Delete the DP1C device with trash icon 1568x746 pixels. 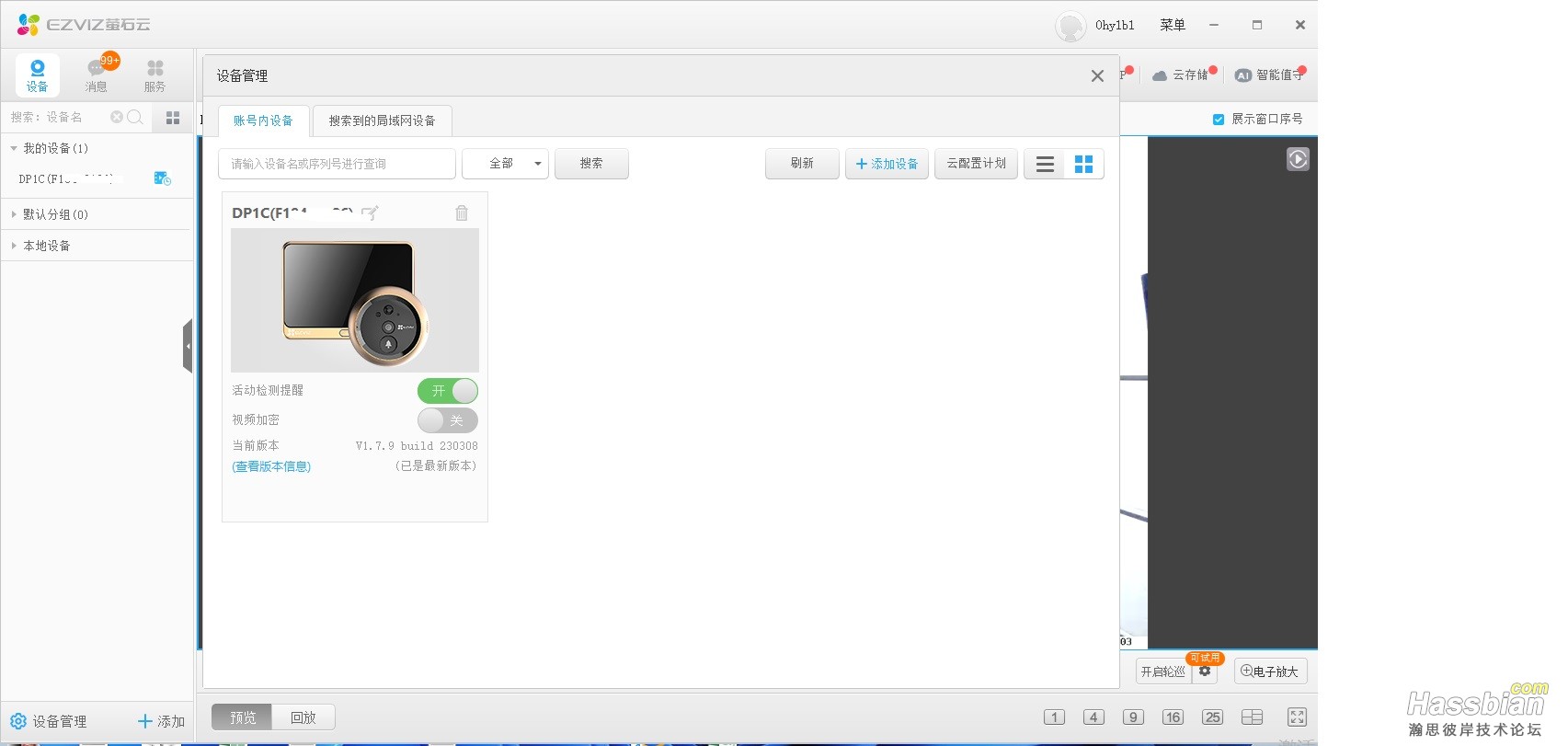pyautogui.click(x=462, y=213)
